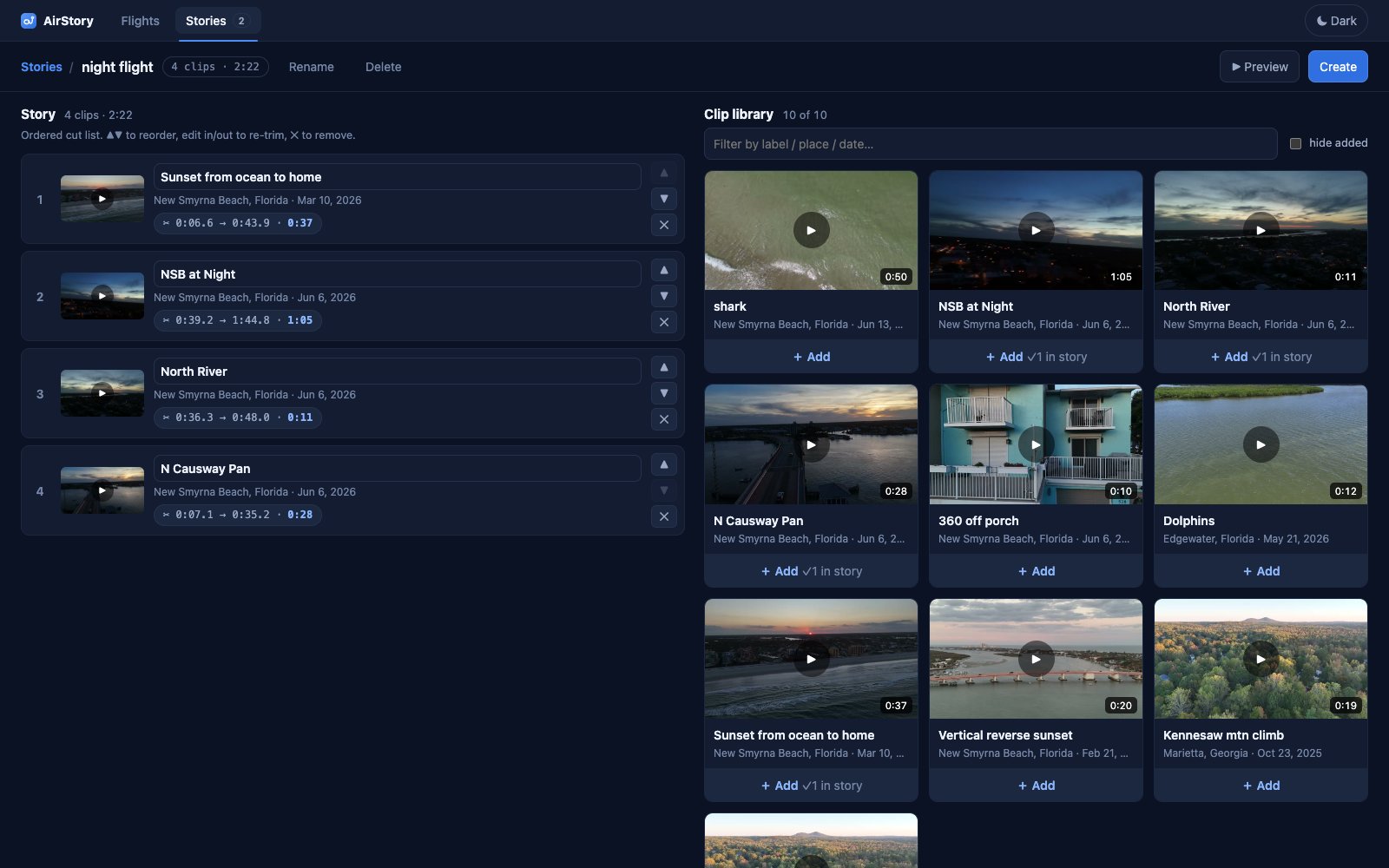Move N Causway Pan clip up
Screen dimensions: 1389x868
coord(664,464)
